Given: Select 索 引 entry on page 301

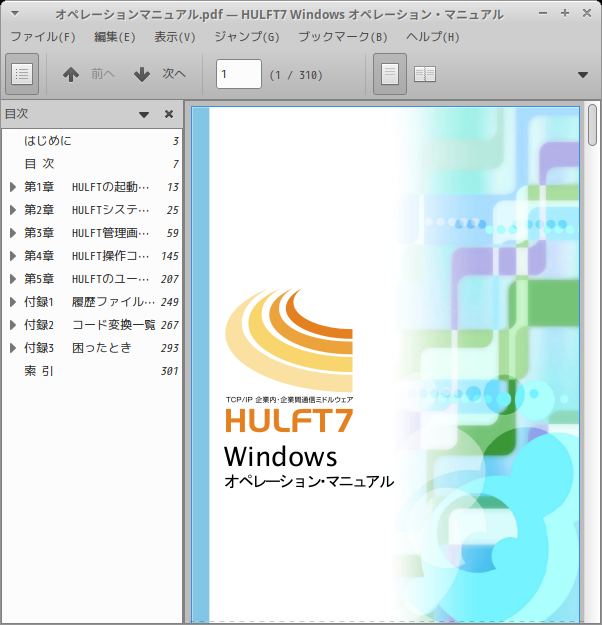Looking at the screenshot, I should tap(92, 371).
